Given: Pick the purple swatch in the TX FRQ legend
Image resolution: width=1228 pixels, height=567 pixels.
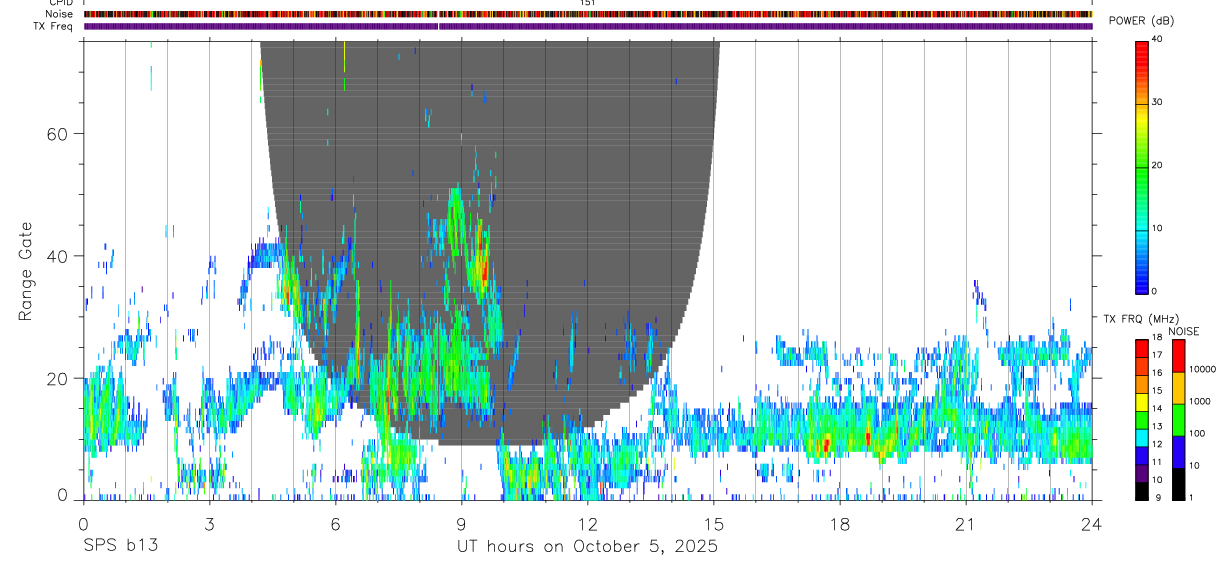Looking at the screenshot, I should click(x=1142, y=473).
